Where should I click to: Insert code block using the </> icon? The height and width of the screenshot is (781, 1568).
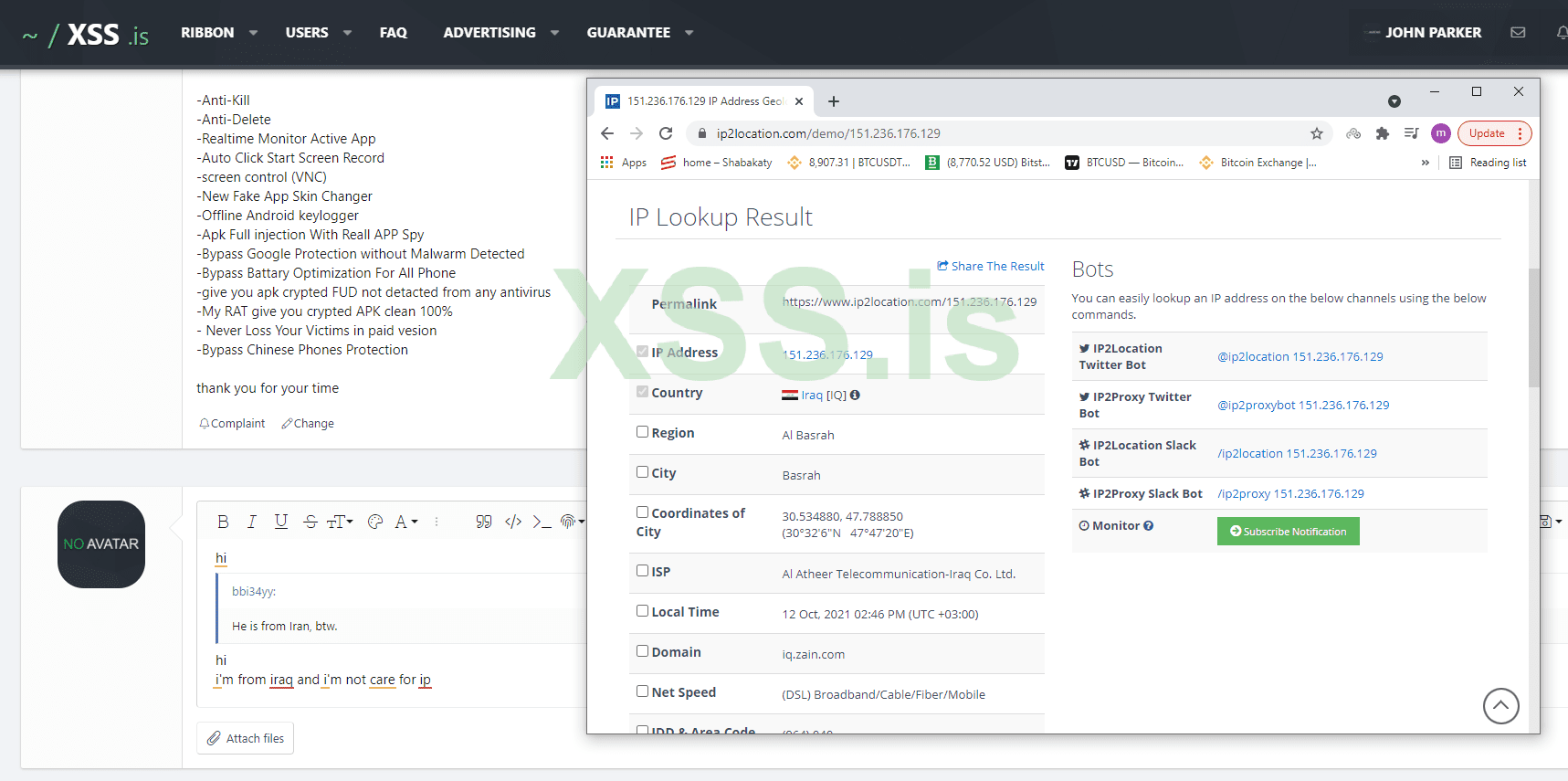coord(513,522)
